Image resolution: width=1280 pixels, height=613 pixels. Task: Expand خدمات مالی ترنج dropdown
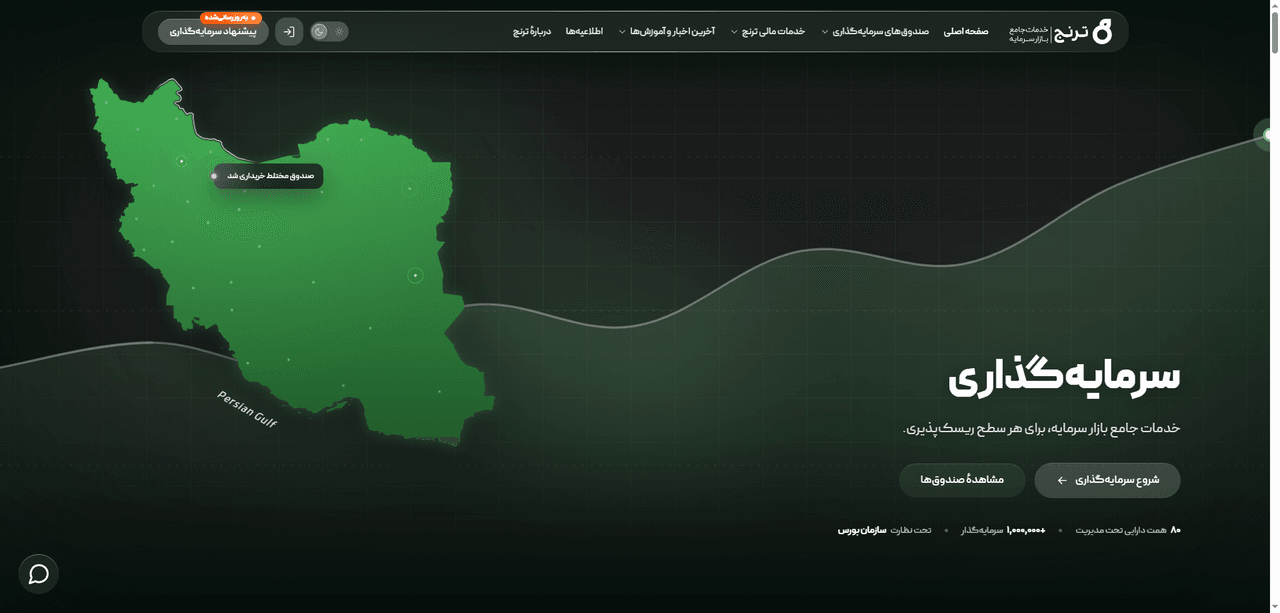768,32
